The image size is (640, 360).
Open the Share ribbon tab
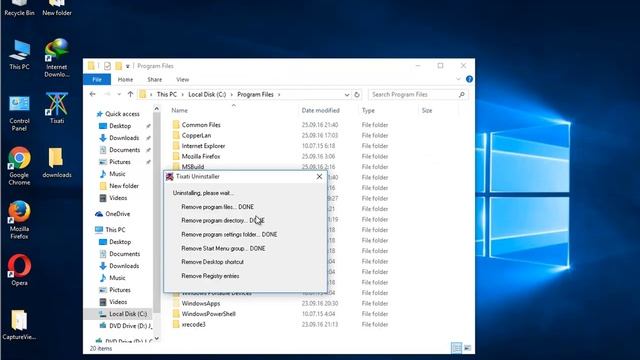[x=155, y=80]
